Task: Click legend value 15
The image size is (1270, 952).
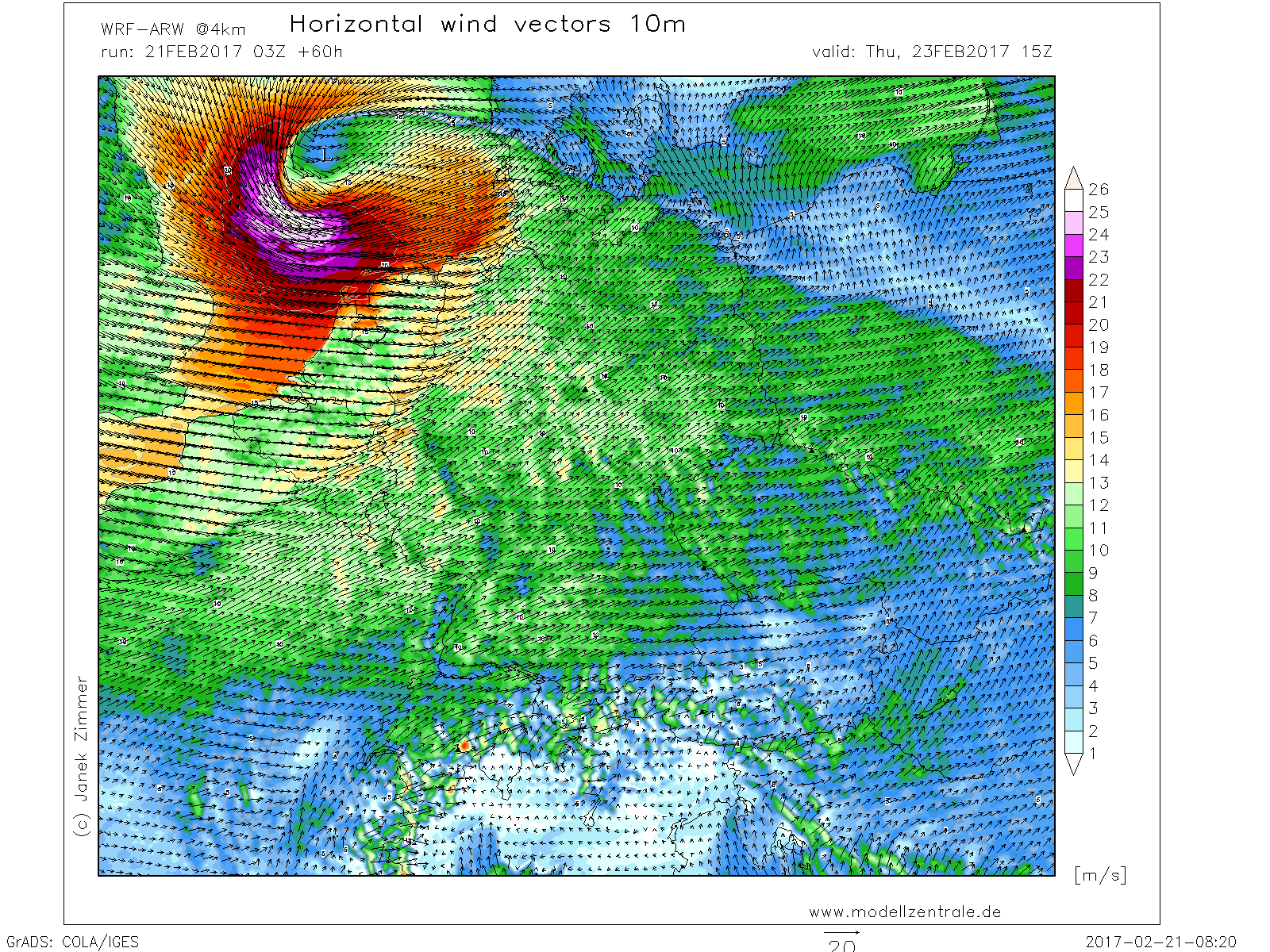Action: [1099, 437]
